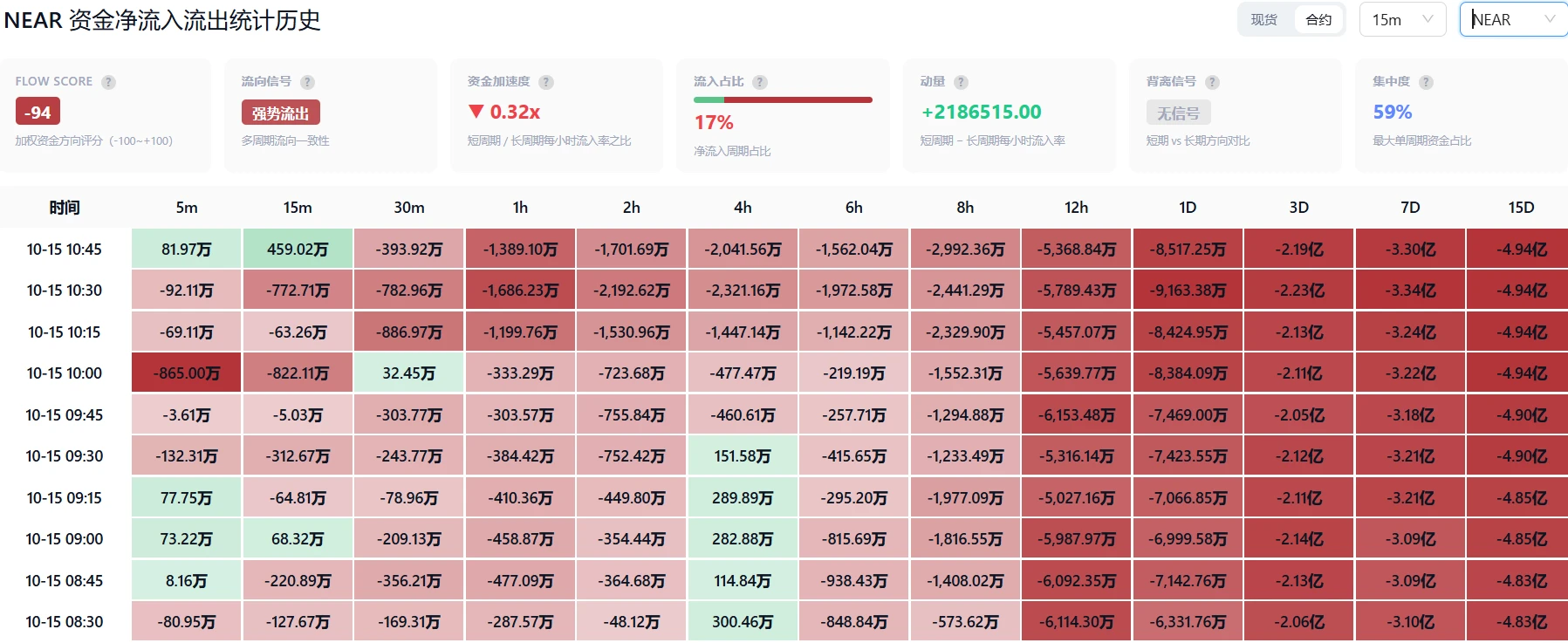This screenshot has width=1568, height=643.
Task: Click the 151.58万 cell
Action: point(743,456)
